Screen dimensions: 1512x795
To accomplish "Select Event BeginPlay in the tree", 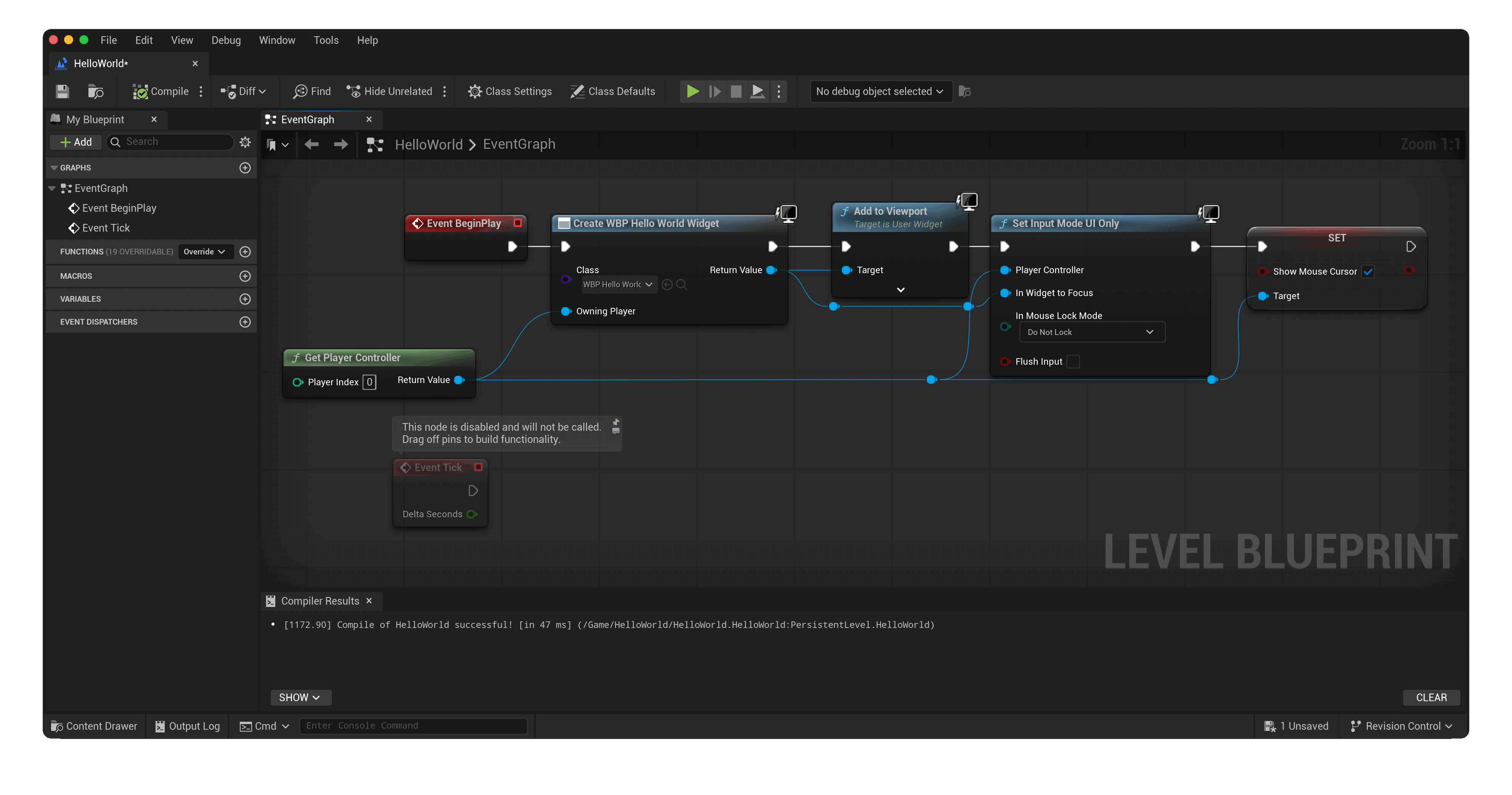I will (x=113, y=208).
